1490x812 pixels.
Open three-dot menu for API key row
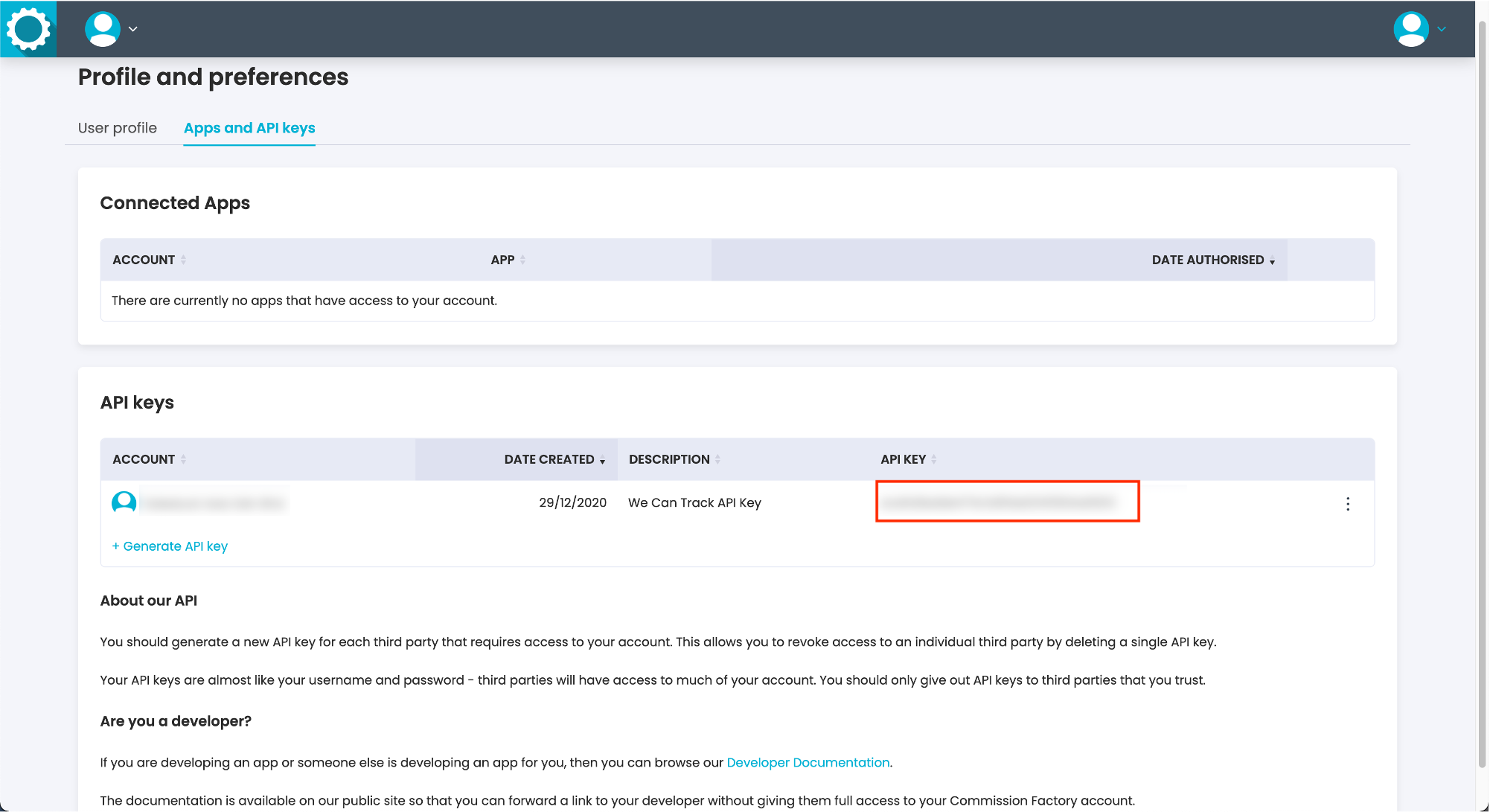click(1348, 504)
